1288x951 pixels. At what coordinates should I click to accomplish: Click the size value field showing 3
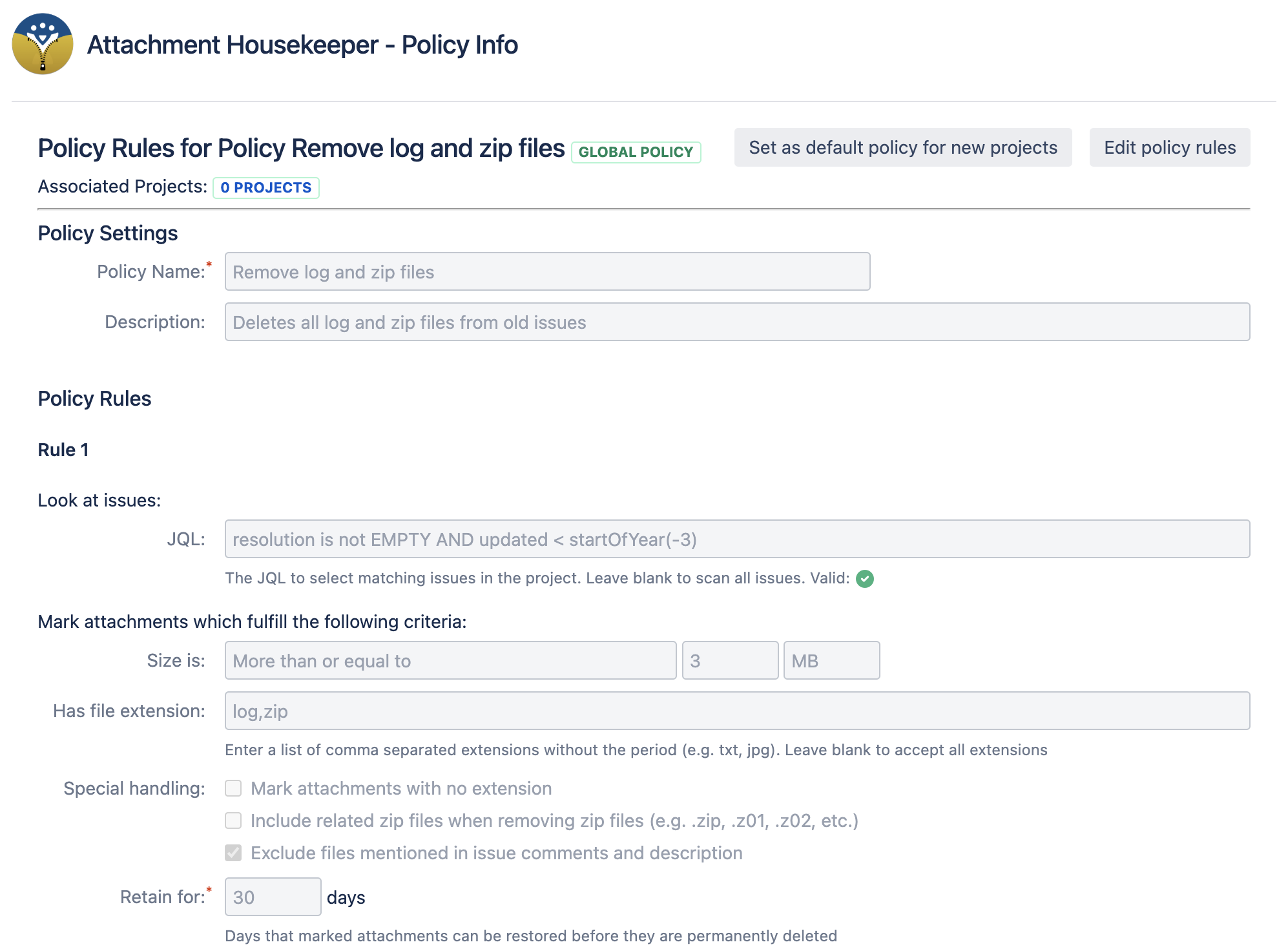tap(730, 660)
